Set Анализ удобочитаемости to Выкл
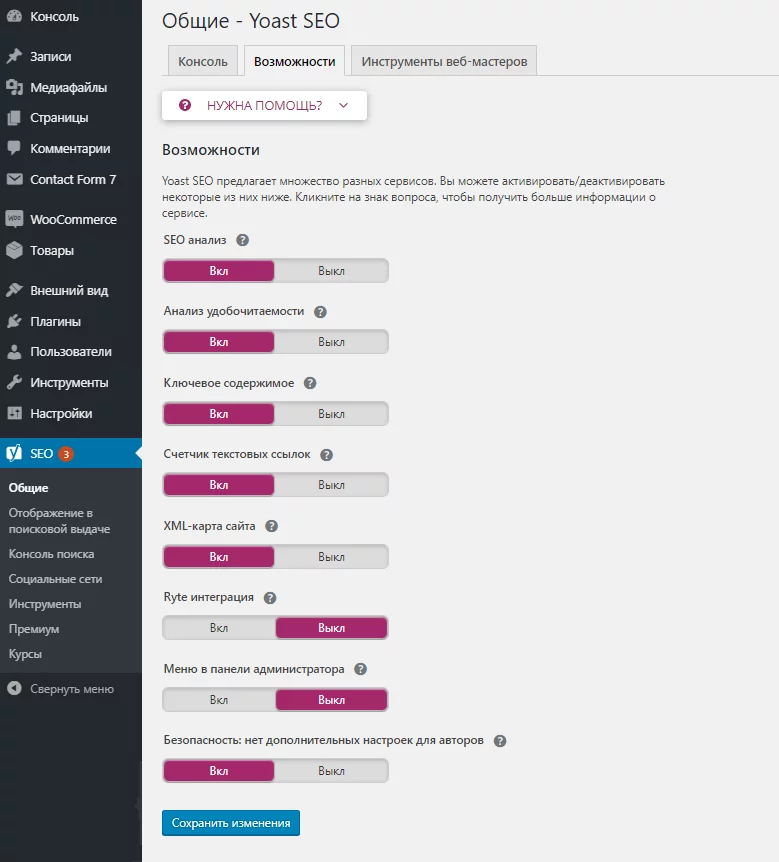779x862 pixels. click(x=331, y=342)
